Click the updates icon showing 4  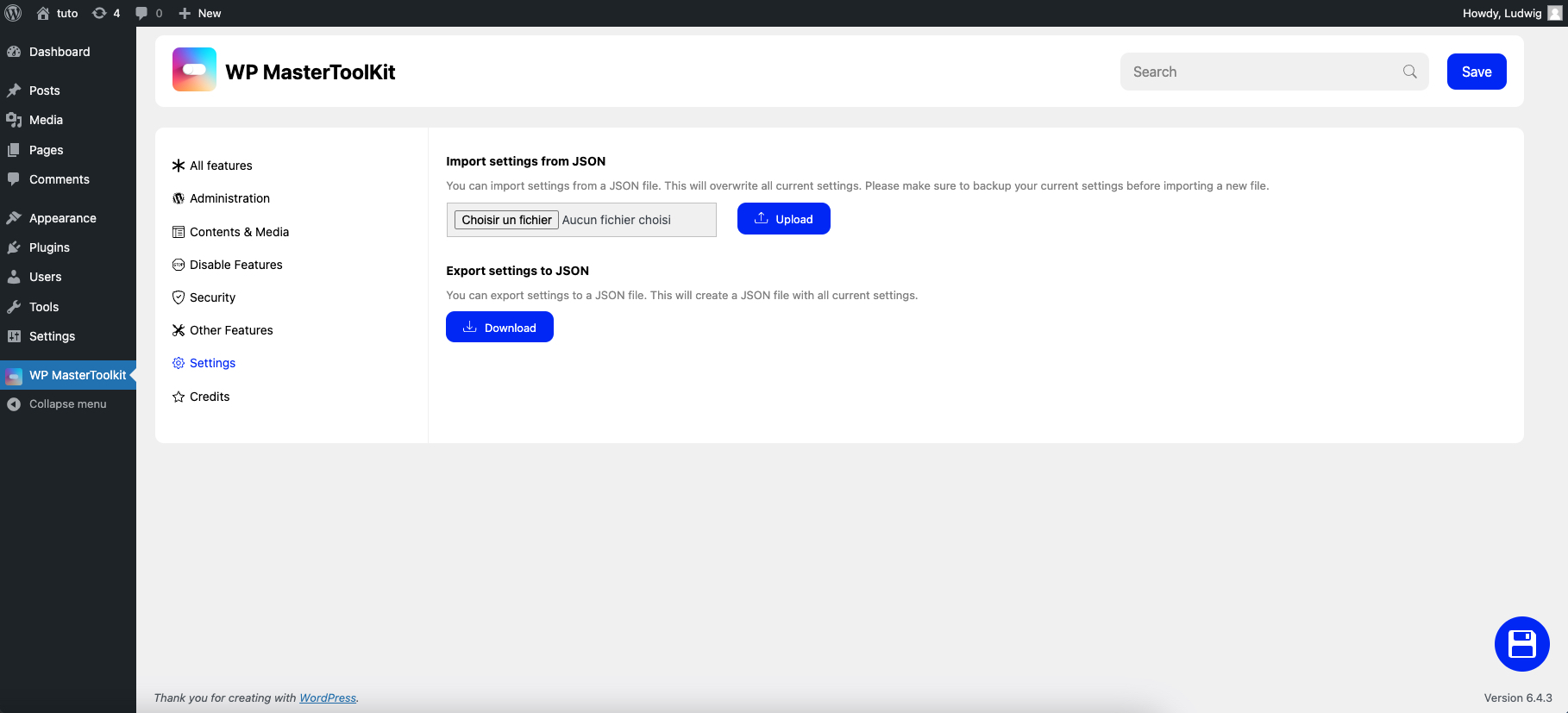tap(106, 13)
